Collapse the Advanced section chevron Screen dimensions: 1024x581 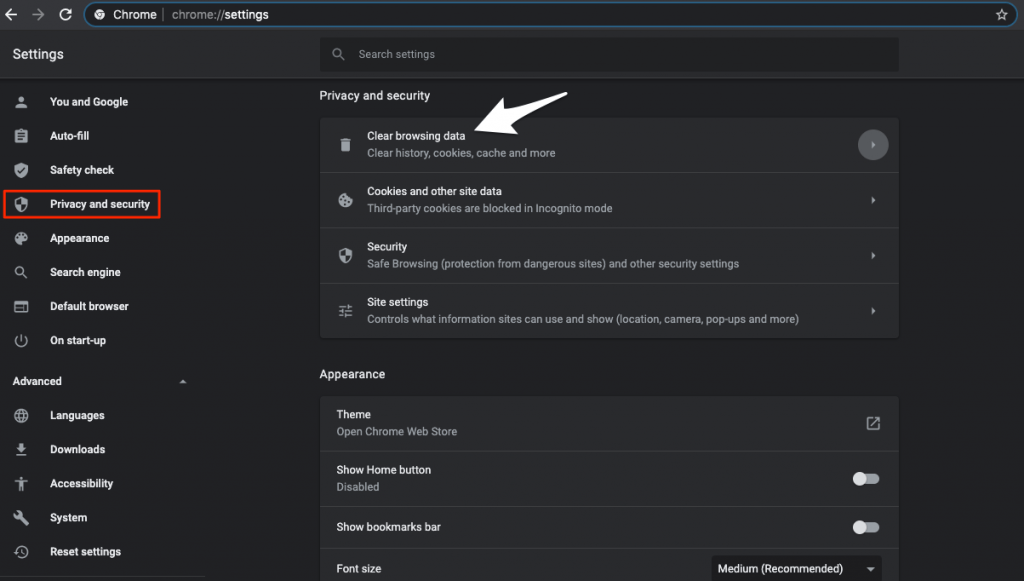(182, 381)
